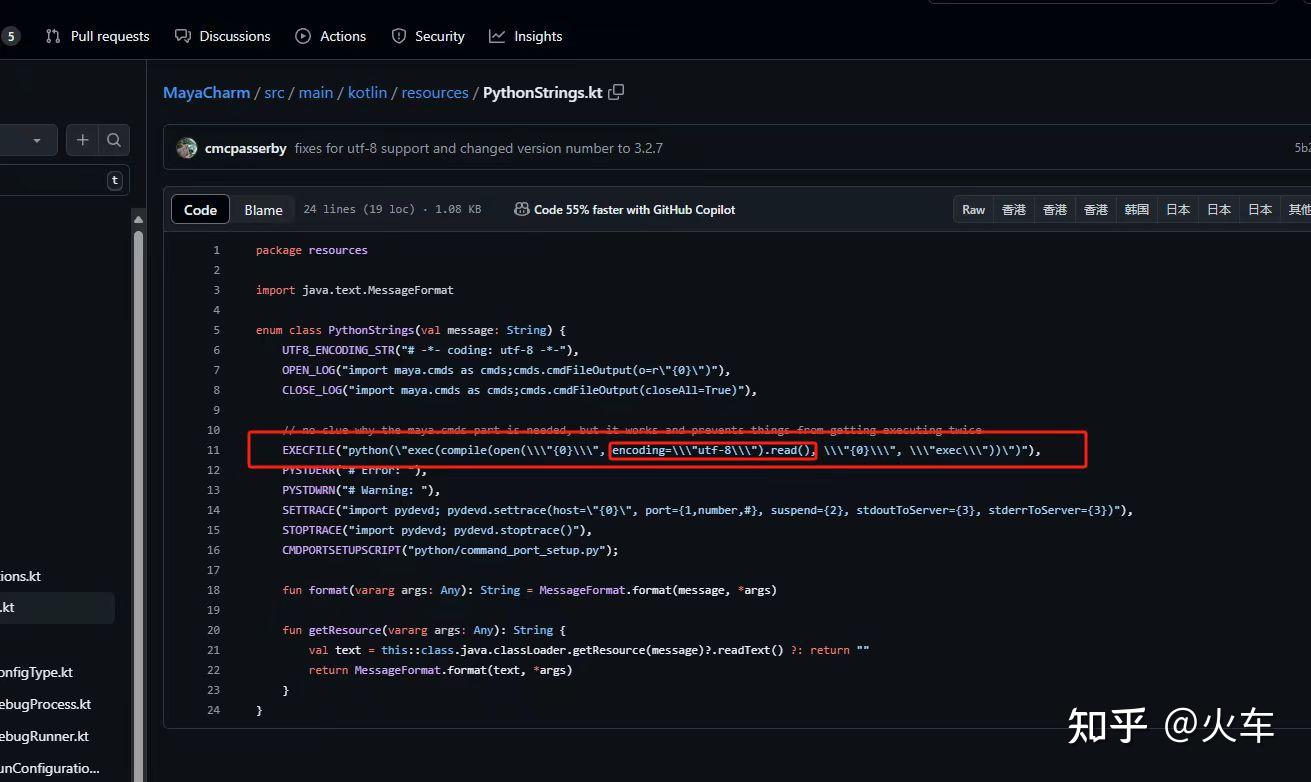The width and height of the screenshot is (1311, 782).
Task: Switch to the Code view toggle
Action: click(x=200, y=210)
